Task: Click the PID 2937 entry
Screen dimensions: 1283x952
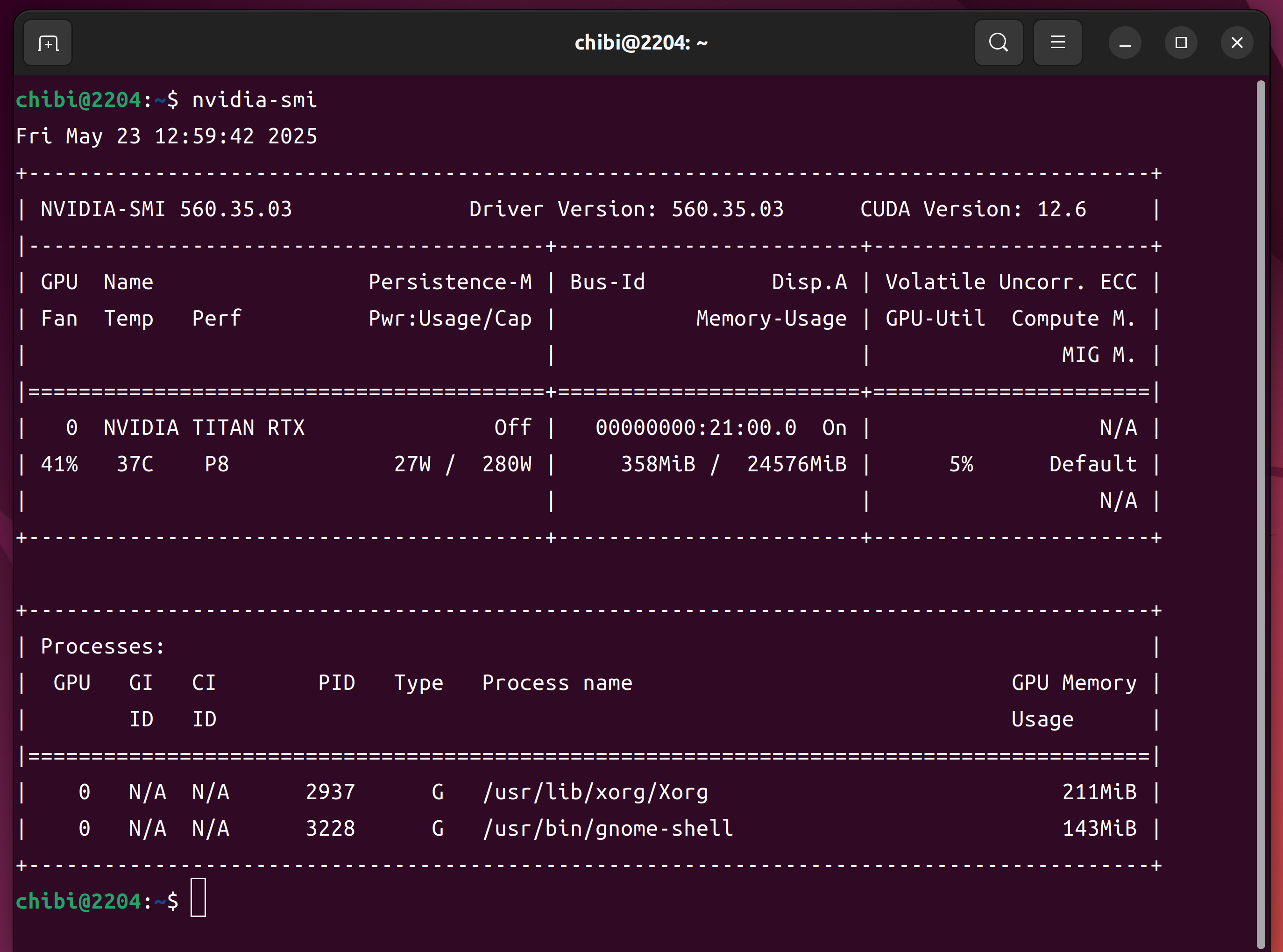Action: click(x=330, y=792)
